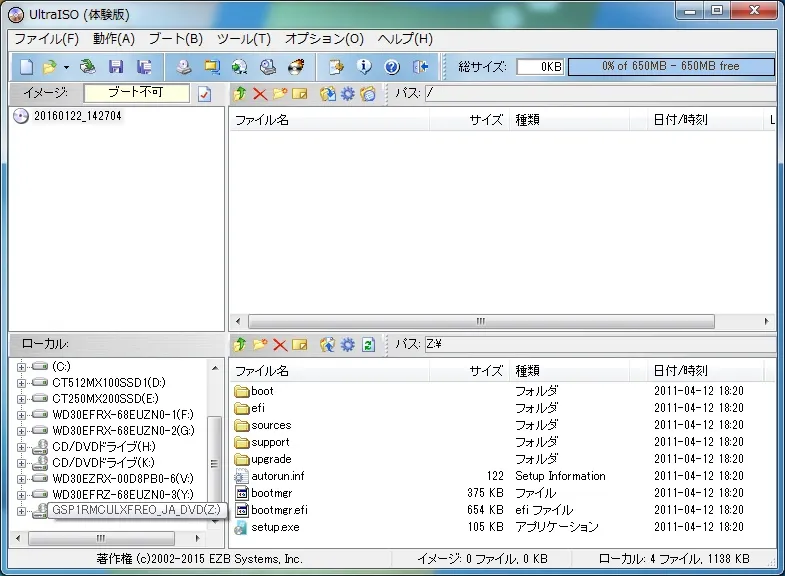Expand the CT512MX100SSD1(D:) node
The width and height of the screenshot is (785, 576).
tap(21, 383)
